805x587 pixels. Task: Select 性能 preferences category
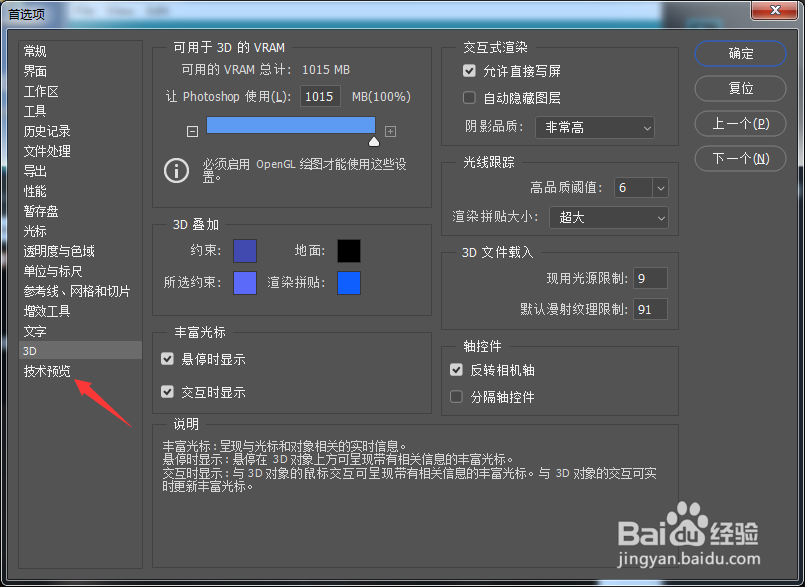point(35,191)
